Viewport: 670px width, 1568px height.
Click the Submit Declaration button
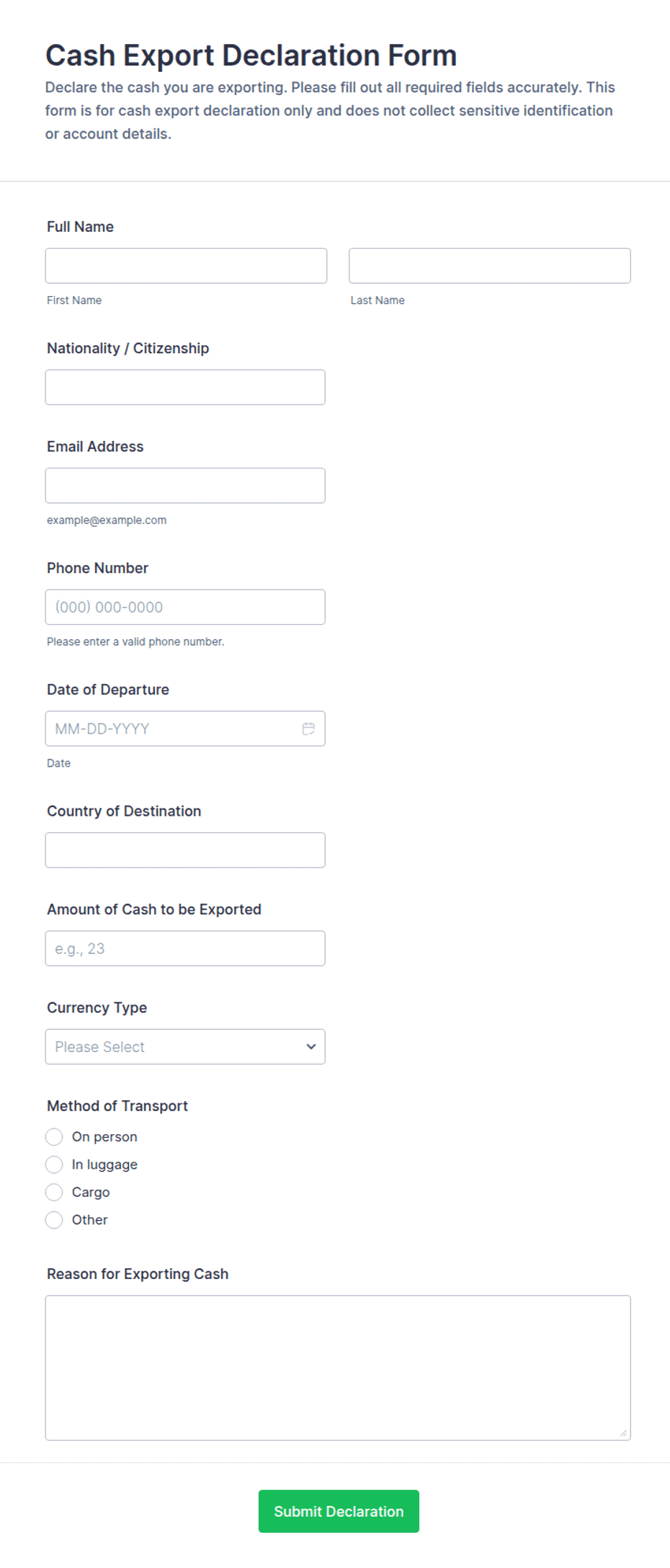[x=339, y=1511]
